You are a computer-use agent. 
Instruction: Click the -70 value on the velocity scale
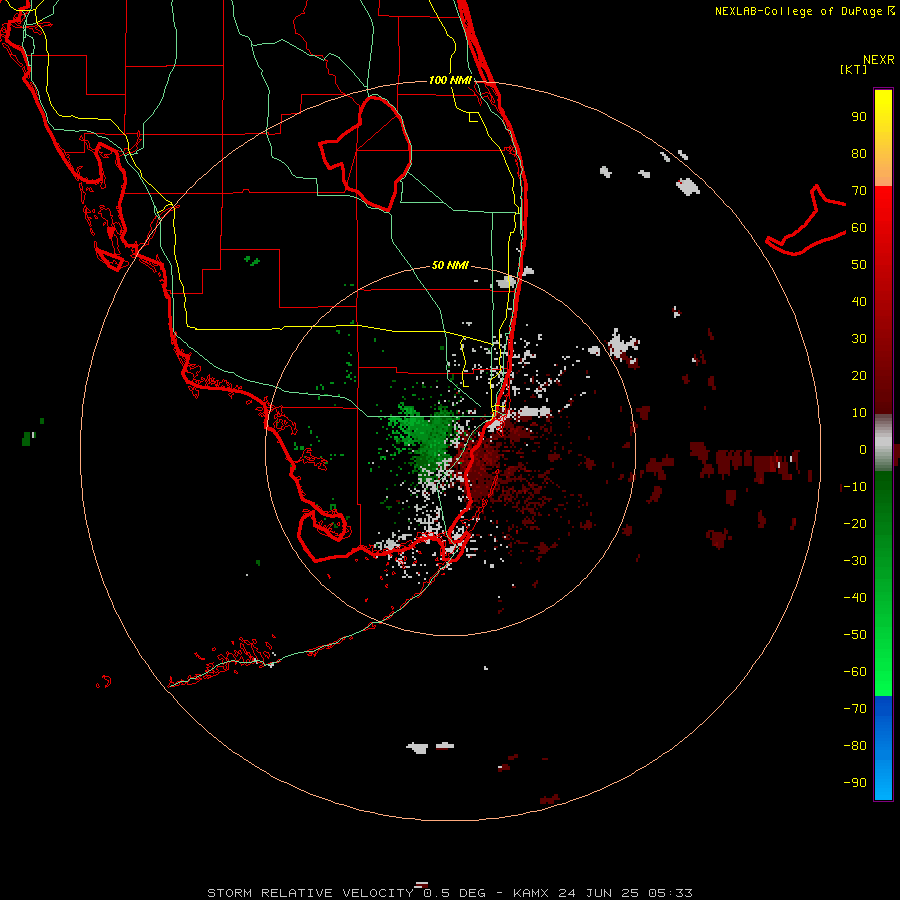click(855, 709)
